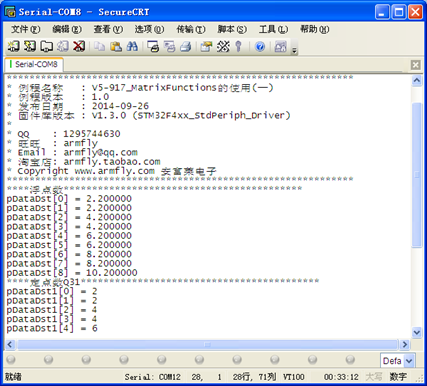Open Find using the binoculars icon
427x386 pixels.
132,46
